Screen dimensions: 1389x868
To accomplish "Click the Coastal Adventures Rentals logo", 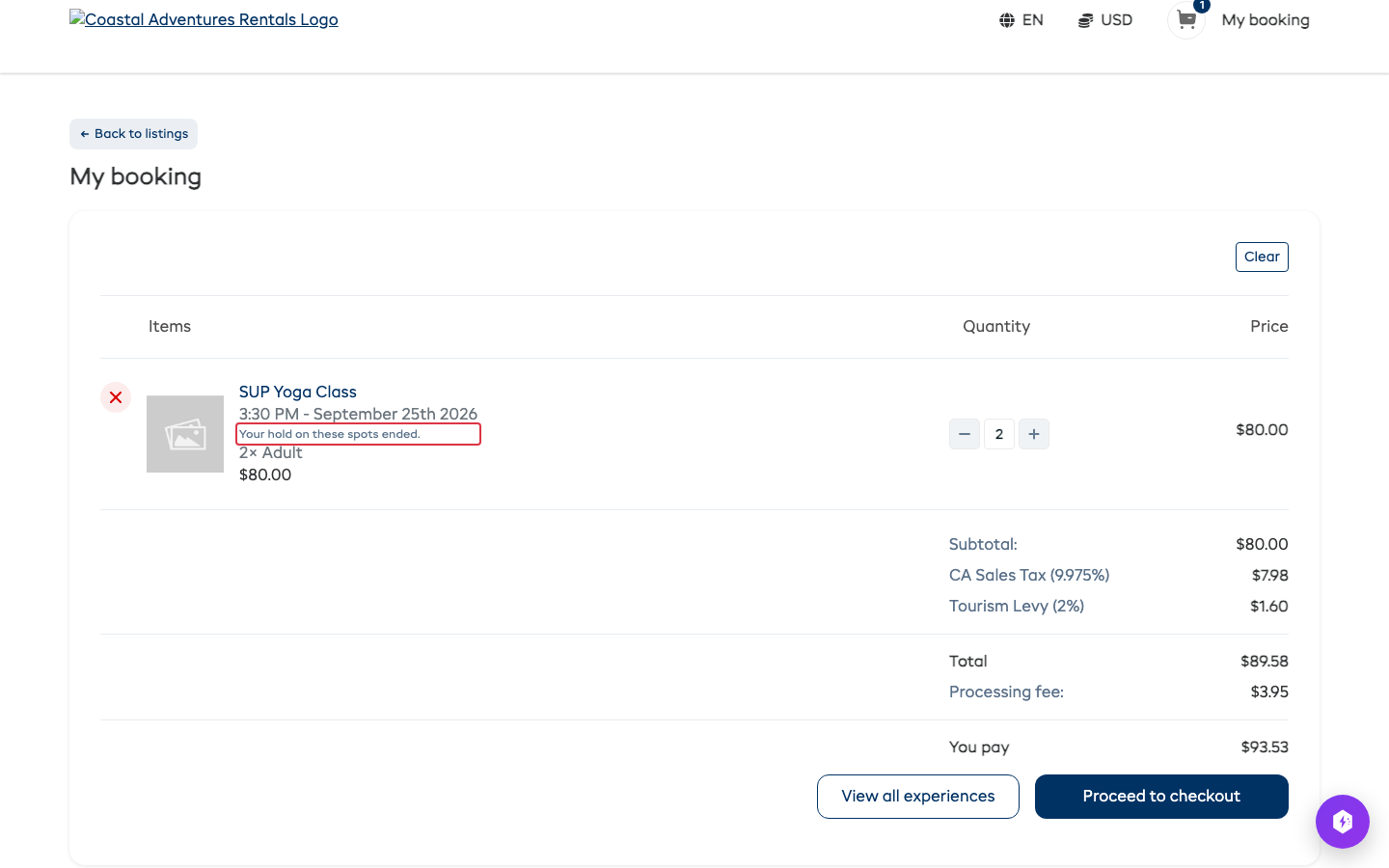I will click(x=204, y=19).
